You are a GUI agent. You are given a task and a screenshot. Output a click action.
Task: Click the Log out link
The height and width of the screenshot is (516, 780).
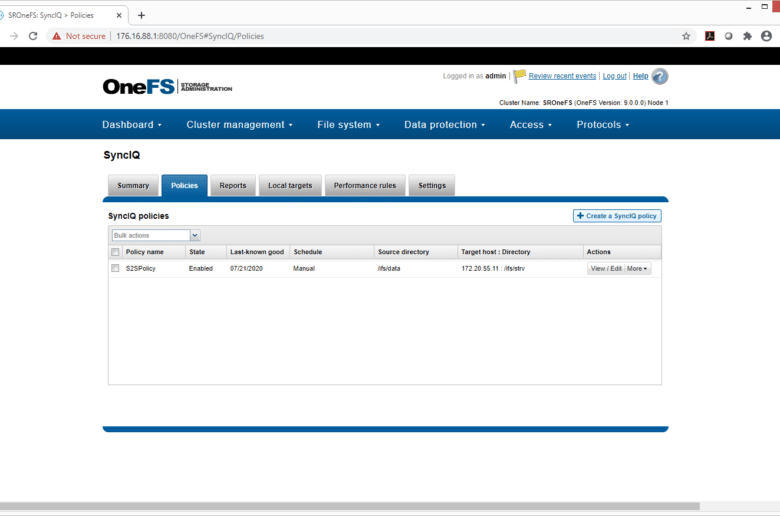click(614, 76)
